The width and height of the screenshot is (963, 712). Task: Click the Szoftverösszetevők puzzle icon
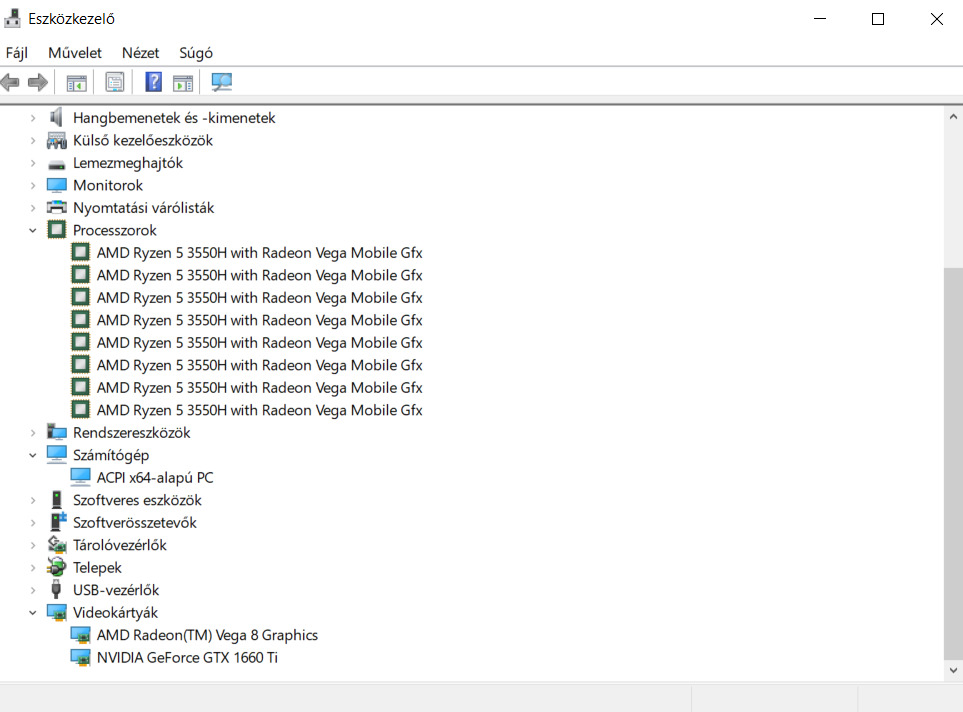click(x=58, y=522)
